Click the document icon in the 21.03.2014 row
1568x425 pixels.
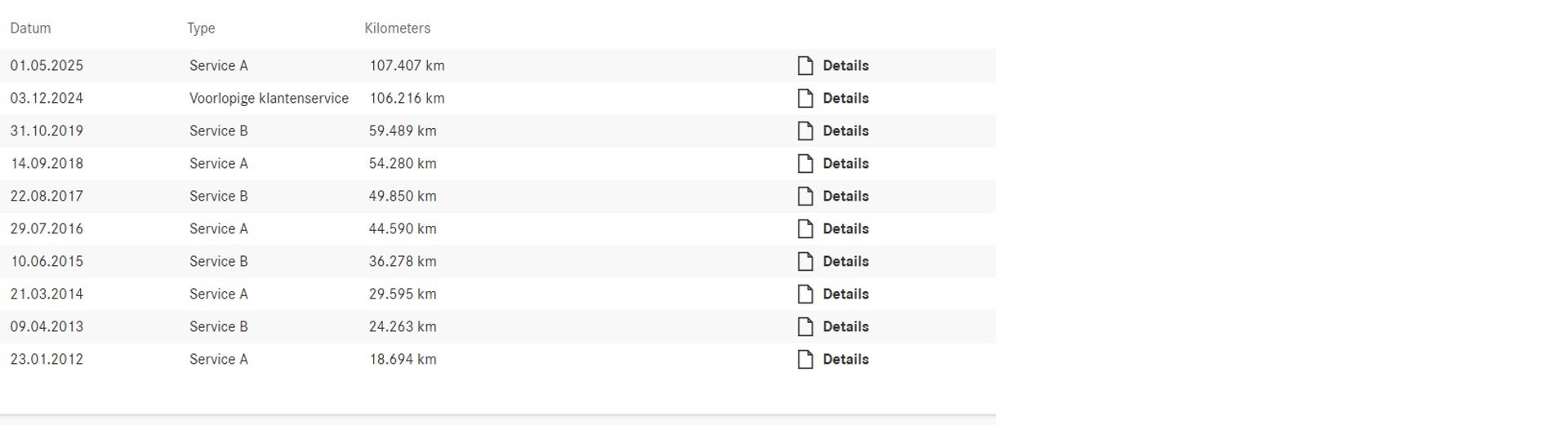coord(805,294)
